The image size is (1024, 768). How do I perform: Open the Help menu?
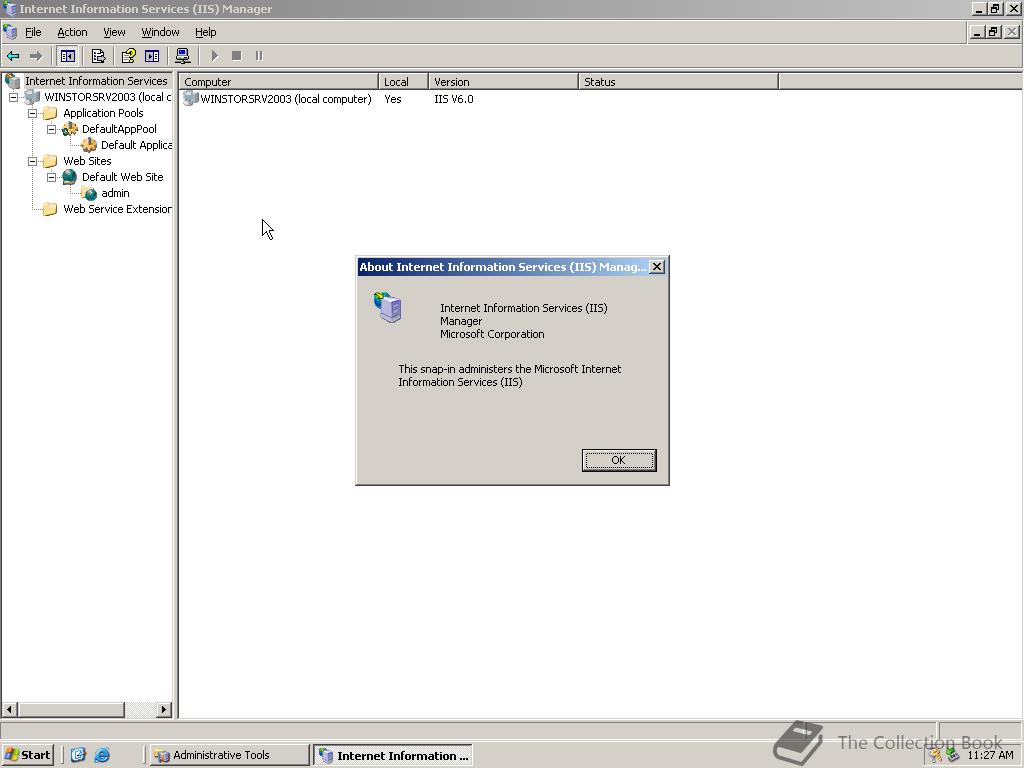[205, 32]
